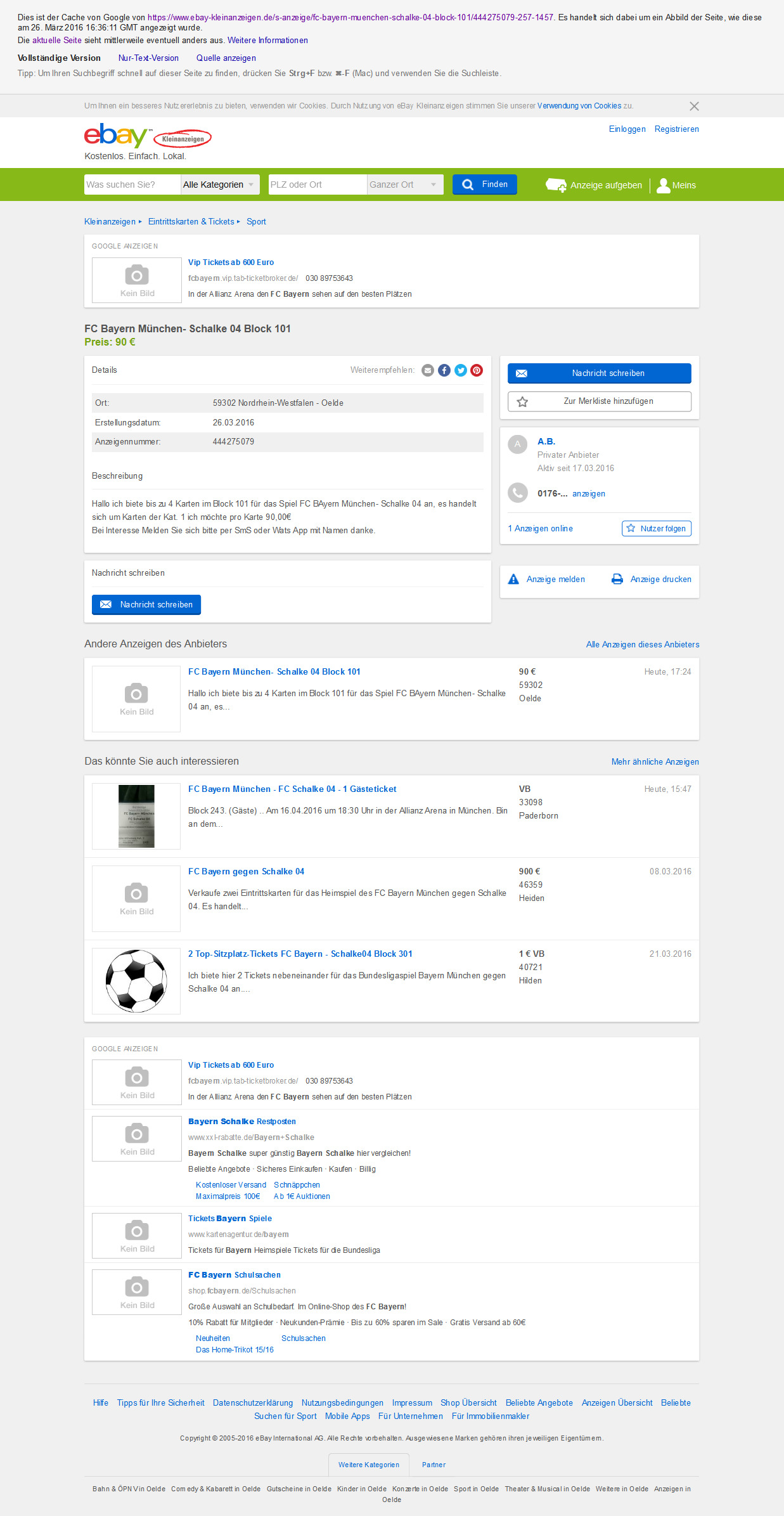Click the eBay Kleinanzeigen logo
This screenshot has height=1516, width=784.
pos(148,136)
